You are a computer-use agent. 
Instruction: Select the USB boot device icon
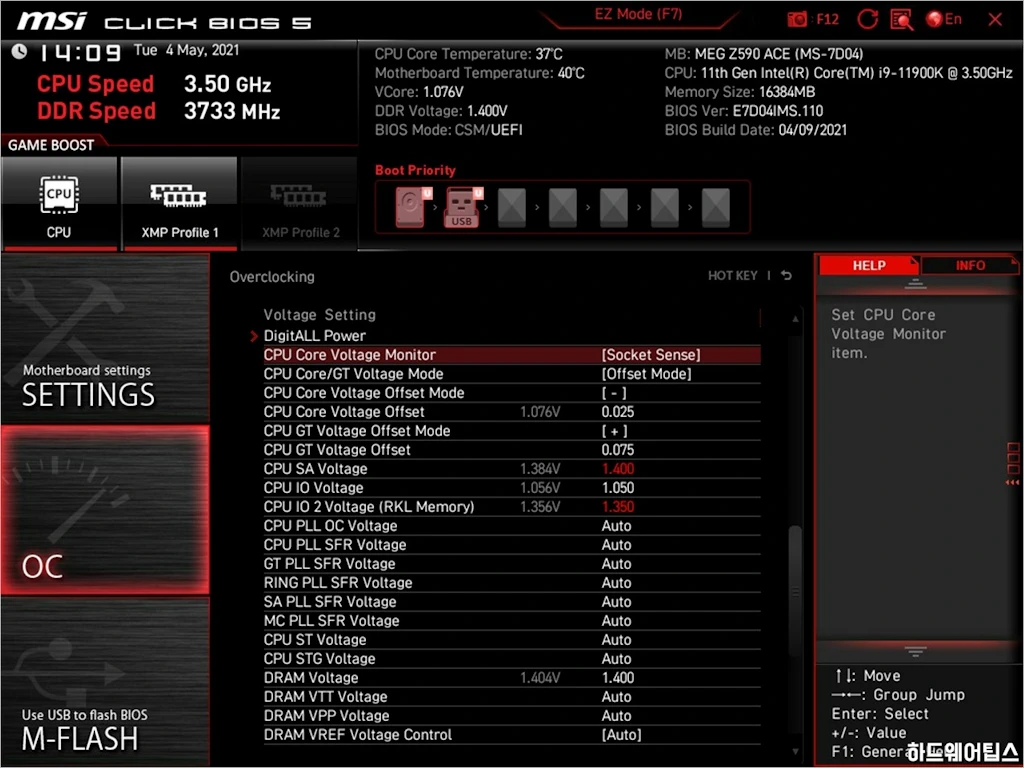point(464,207)
